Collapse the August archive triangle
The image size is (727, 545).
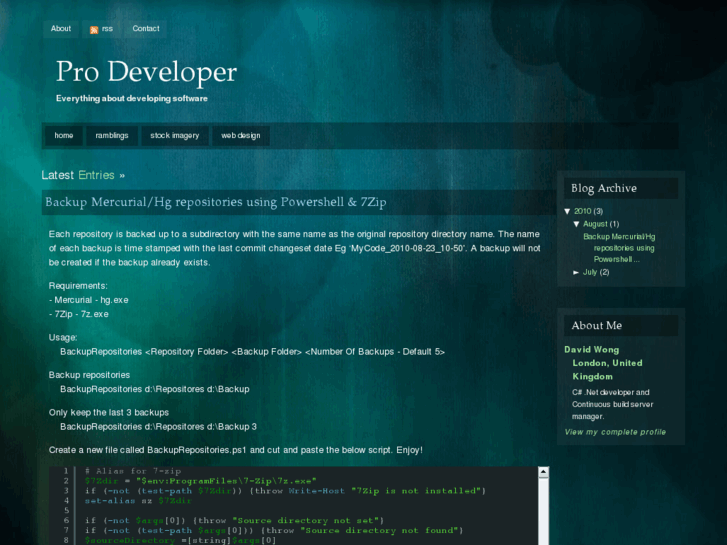(x=577, y=224)
